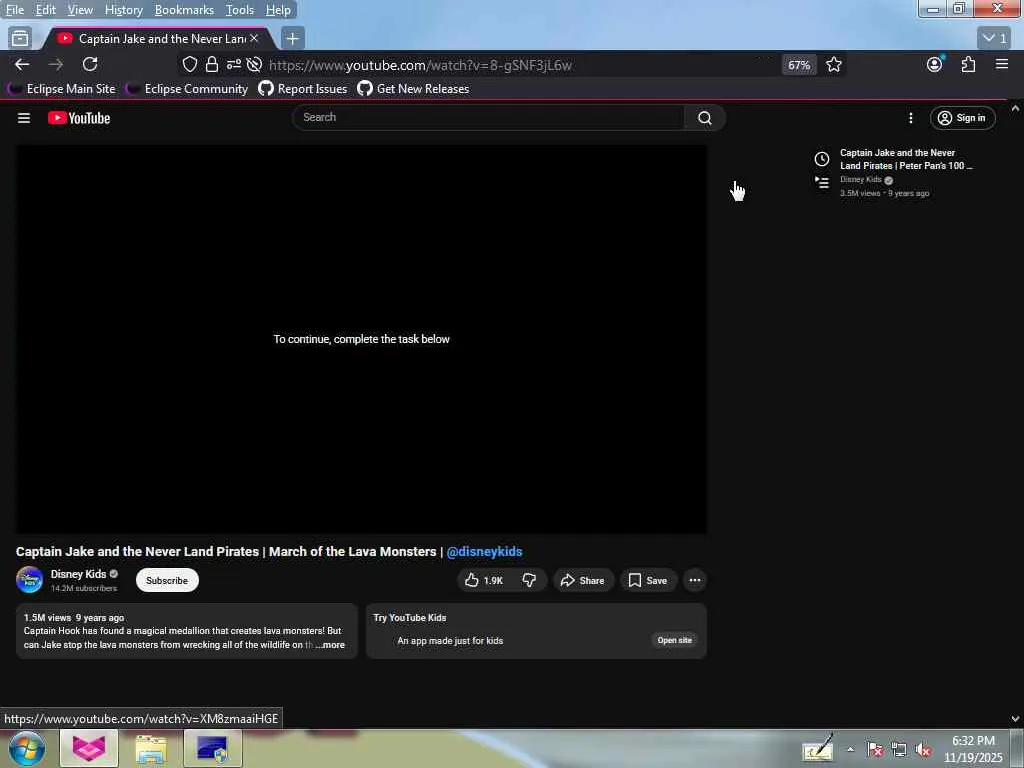Open Get New Releases bookmark
Image resolution: width=1024 pixels, height=768 pixels.
(413, 89)
